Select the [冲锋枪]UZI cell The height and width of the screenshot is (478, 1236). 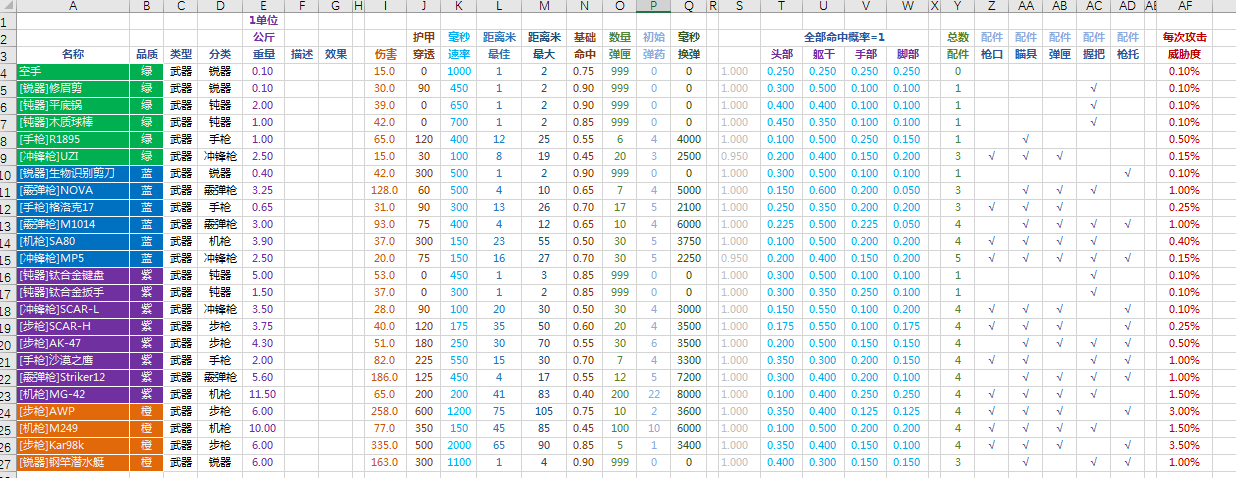coord(73,156)
